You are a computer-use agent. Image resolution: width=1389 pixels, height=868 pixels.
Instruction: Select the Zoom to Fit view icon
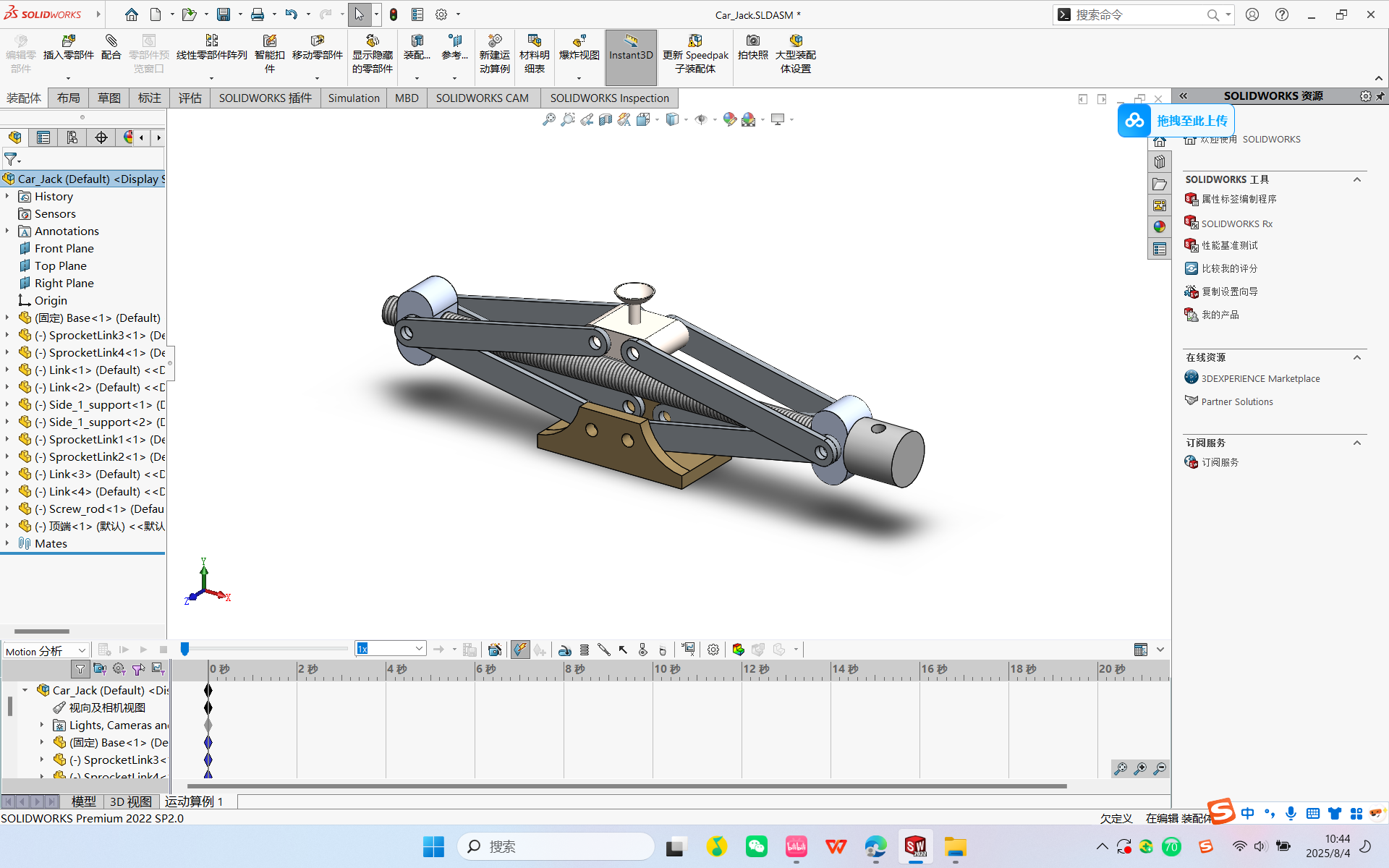pos(548,119)
